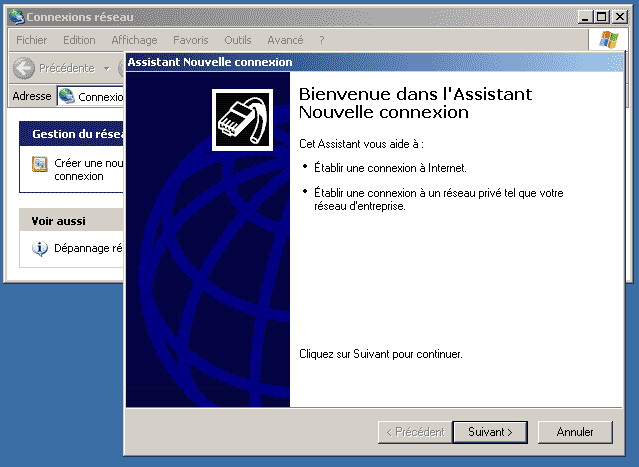Click the heading 'Bienvenue dans l'Assistant Nouvelle connexion'
The image size is (639, 467).
coord(415,103)
